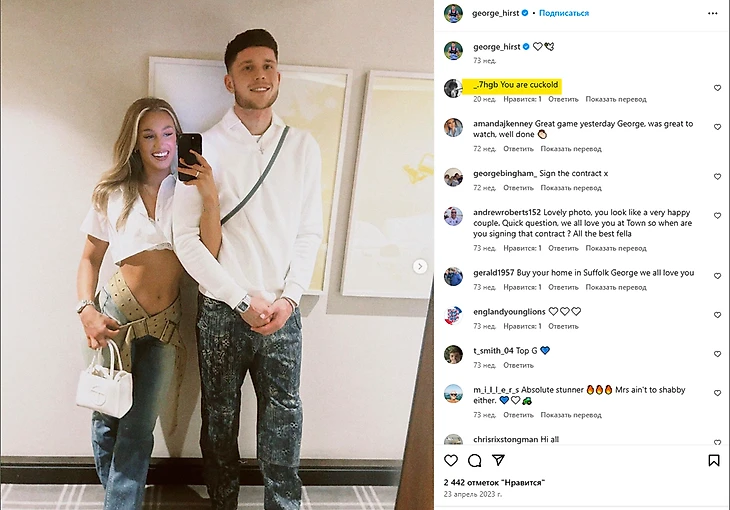Open _.7hgb commenter avatar
The image size is (730, 510).
pos(453,88)
